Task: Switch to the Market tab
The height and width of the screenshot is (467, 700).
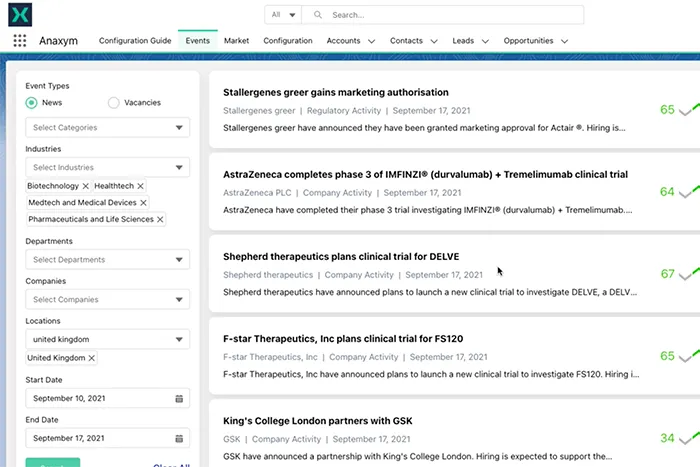Action: [236, 41]
